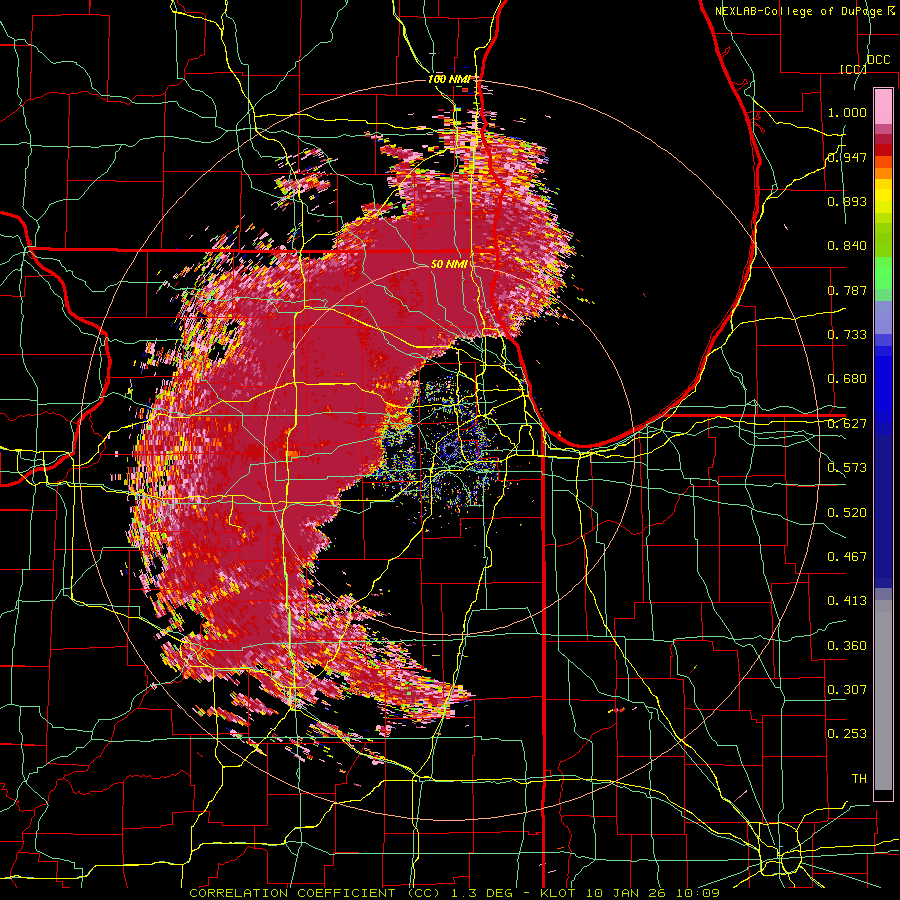The width and height of the screenshot is (900, 900).
Task: Click the 1.000 value on the color scale
Action: pos(847,112)
